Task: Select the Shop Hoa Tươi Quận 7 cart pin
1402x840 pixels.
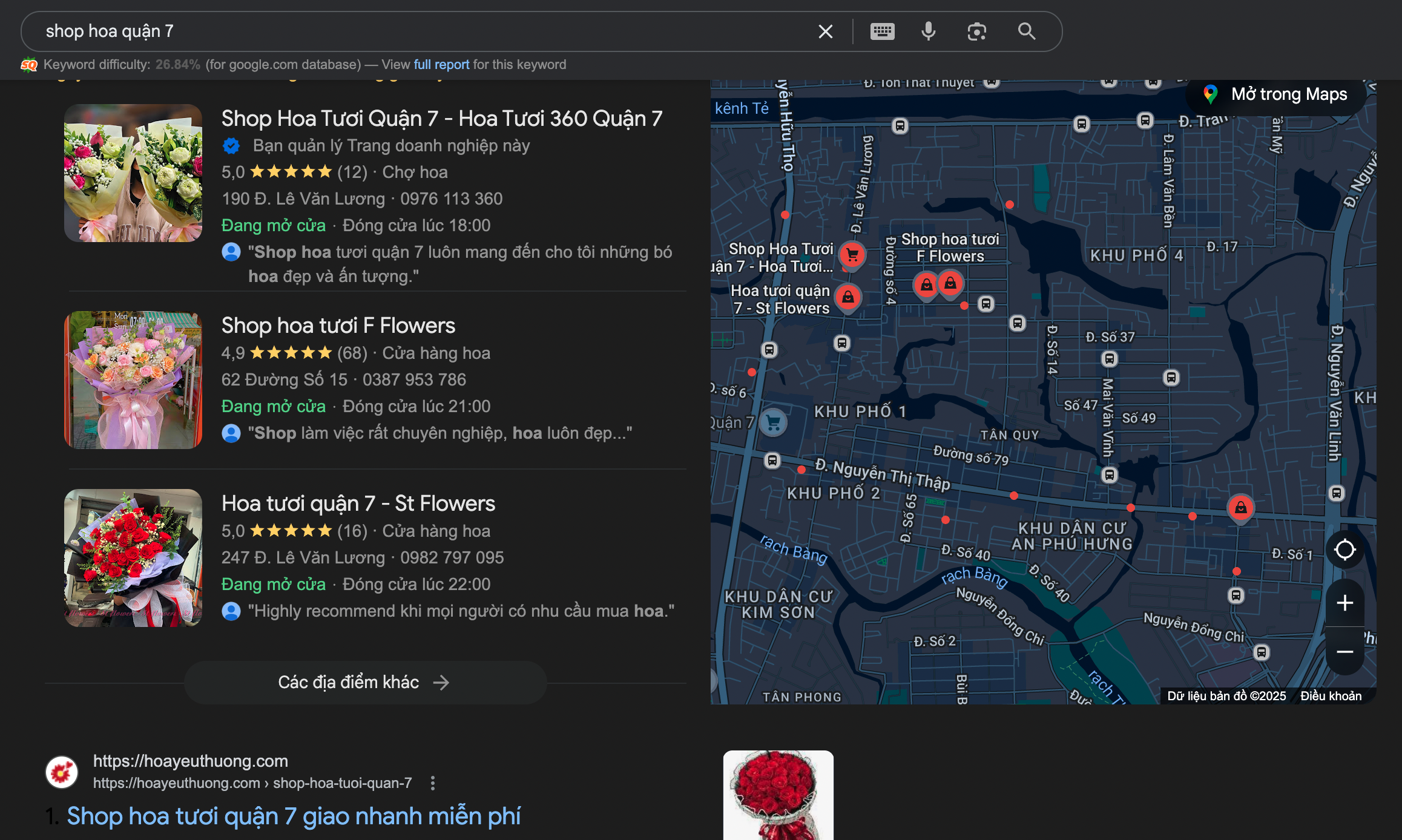Action: [852, 256]
